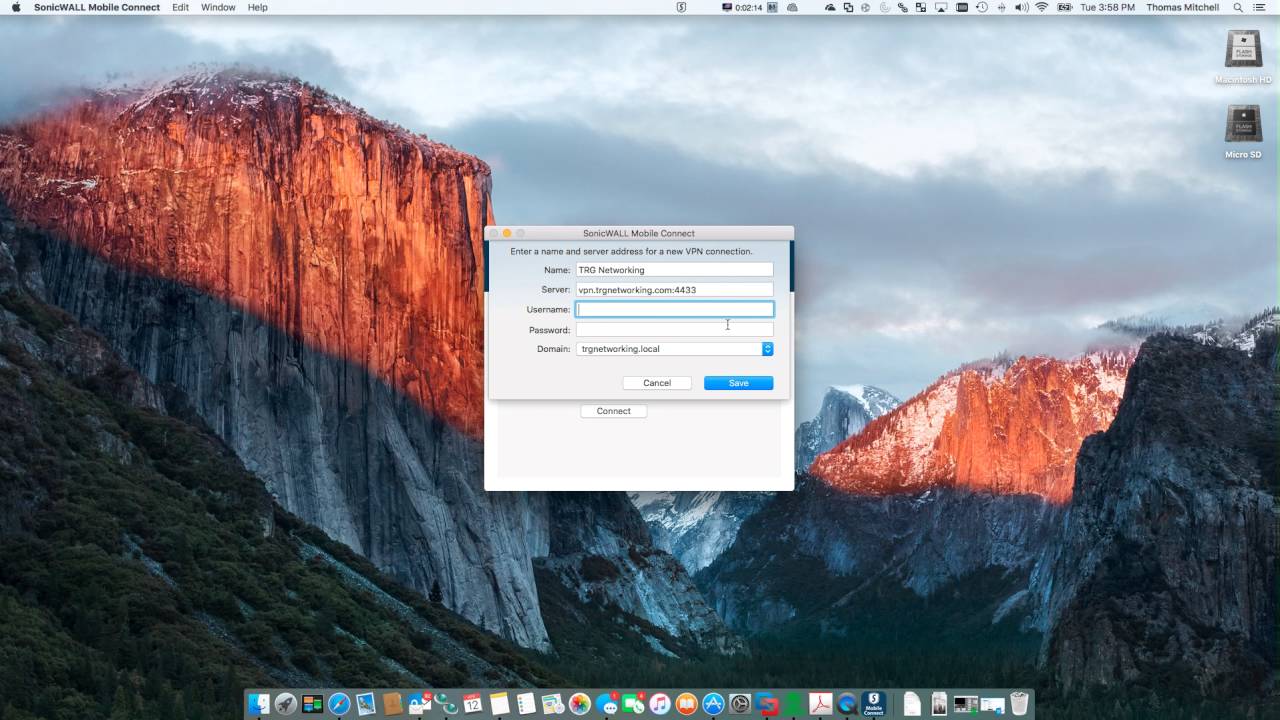Open the Contacts book icon in dock
The height and width of the screenshot is (720, 1280).
point(392,703)
